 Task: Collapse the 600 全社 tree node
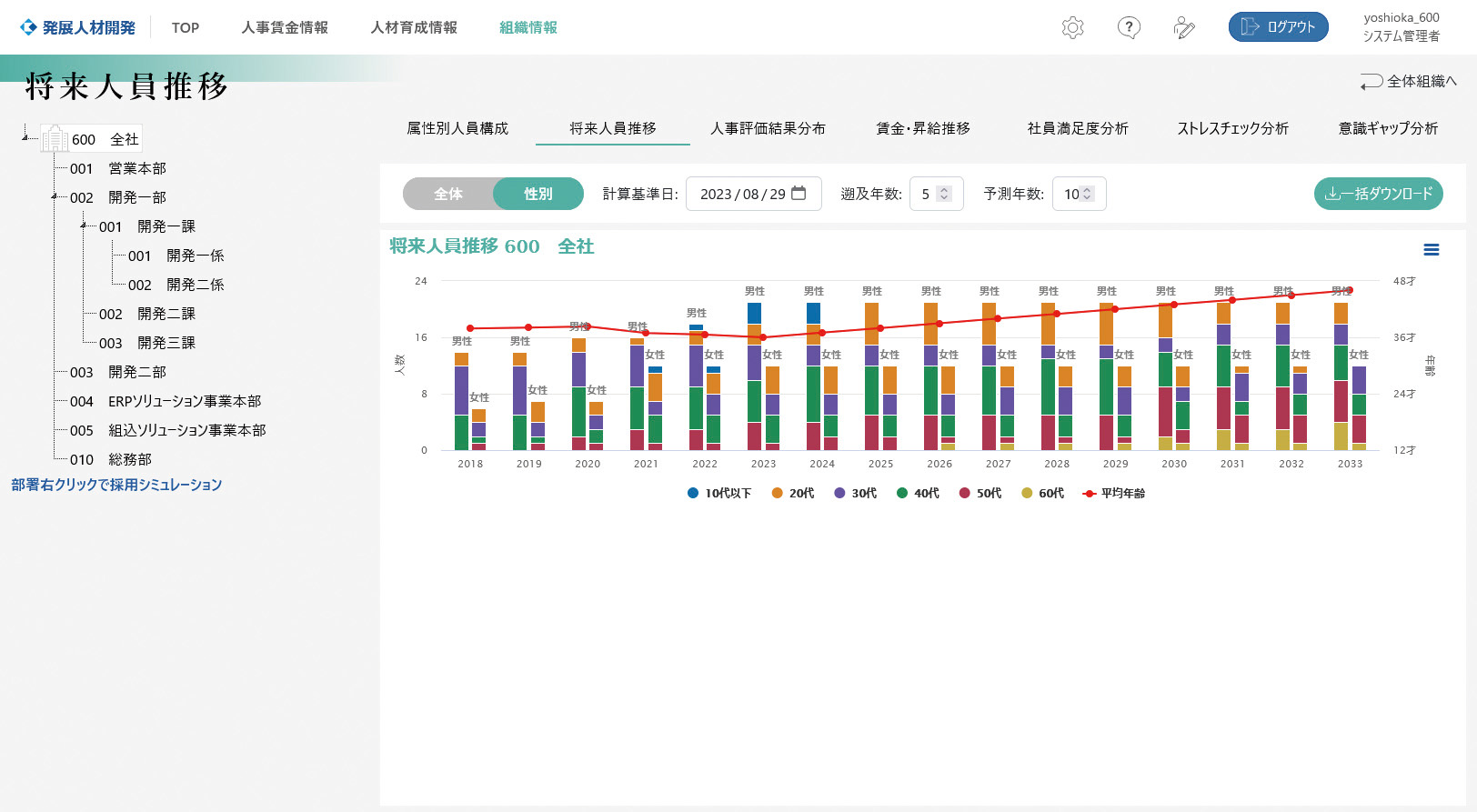pos(26,138)
